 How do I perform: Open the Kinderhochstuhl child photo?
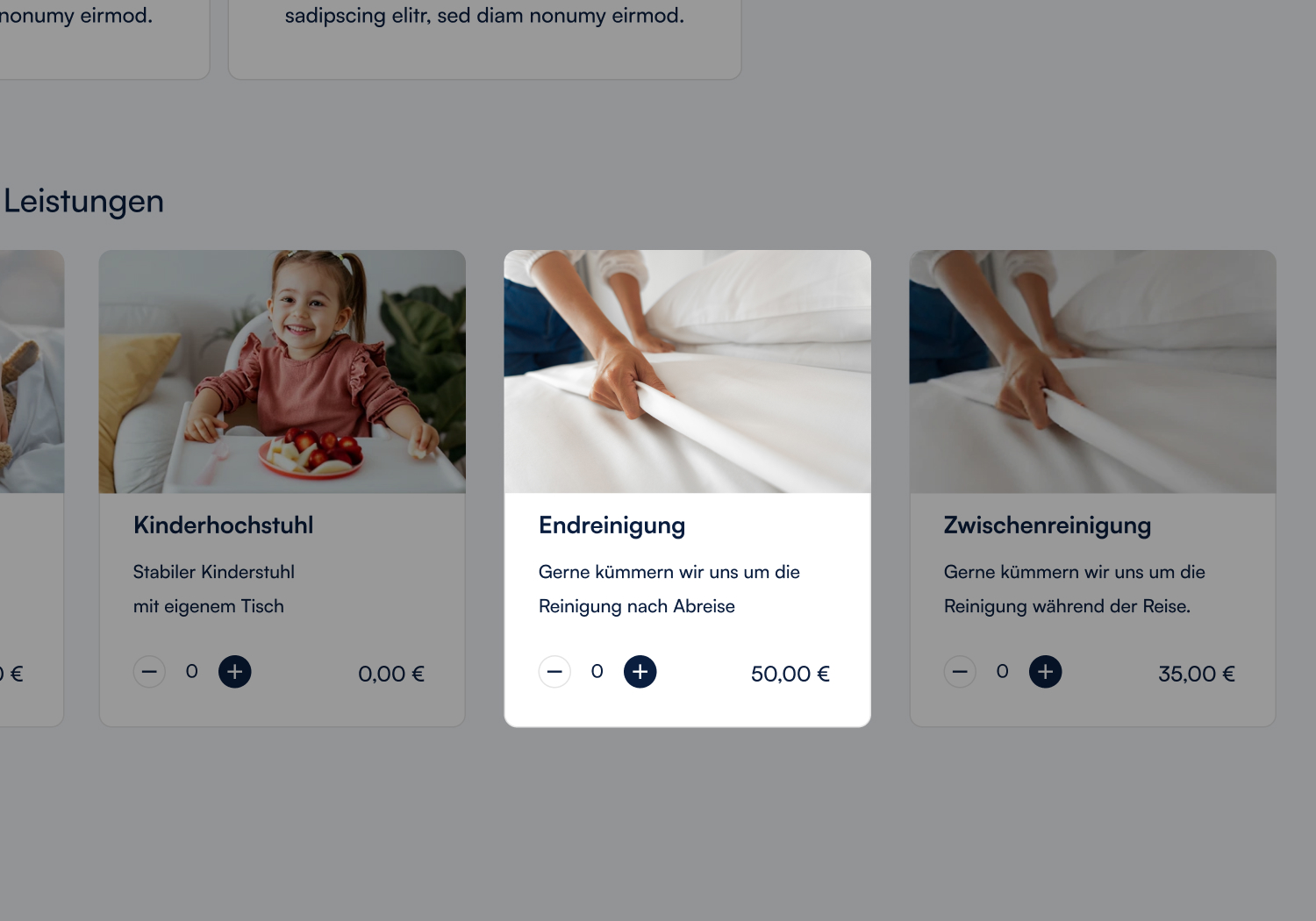[283, 372]
